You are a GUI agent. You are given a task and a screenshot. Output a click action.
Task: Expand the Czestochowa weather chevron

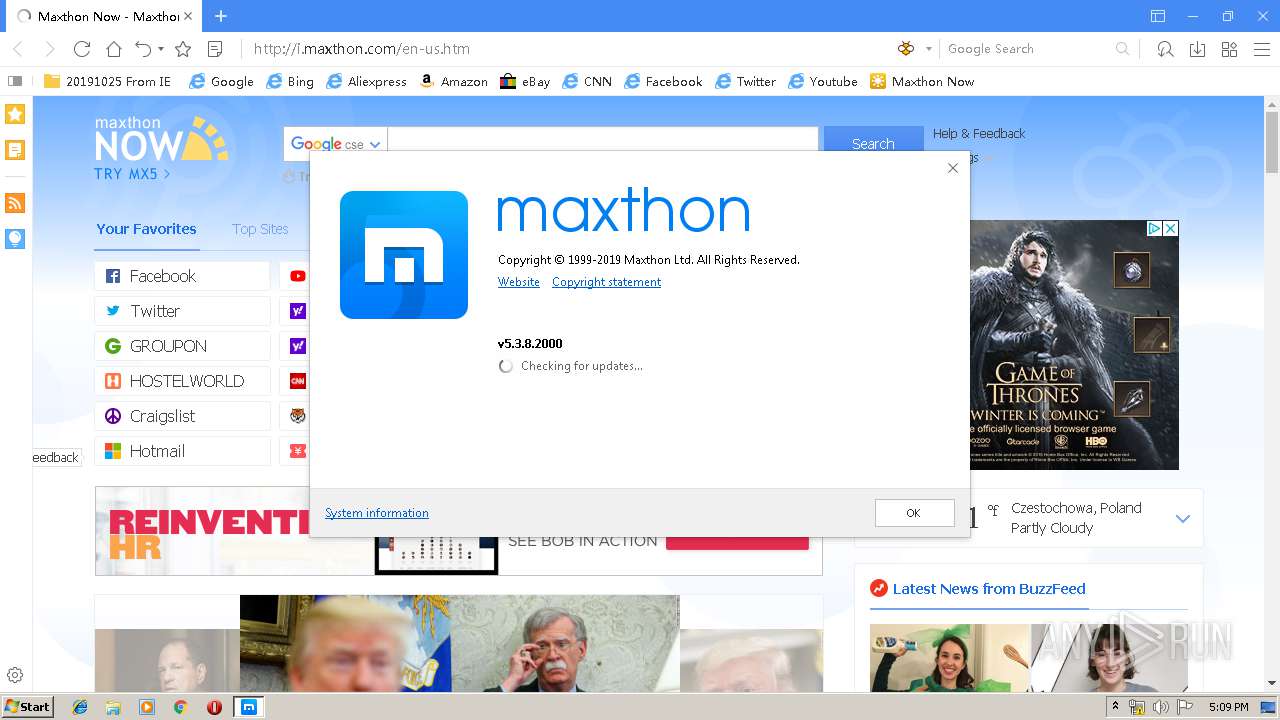point(1183,519)
